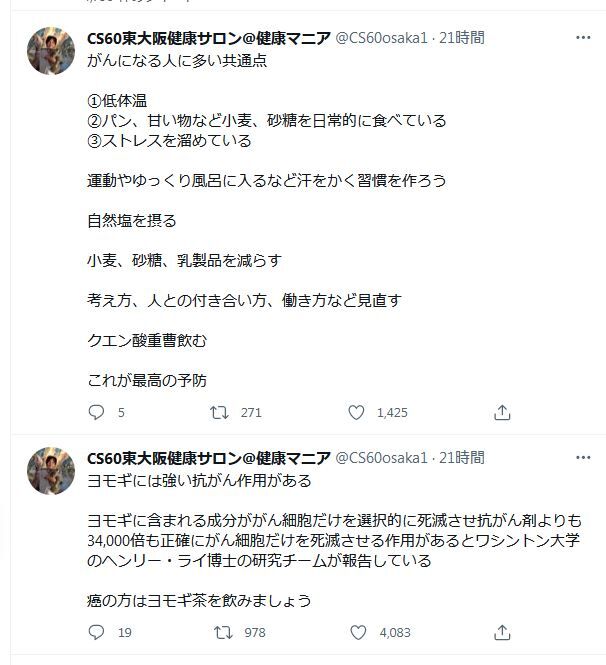
Task: Retweet the post with 978 retweets
Action: (223, 632)
